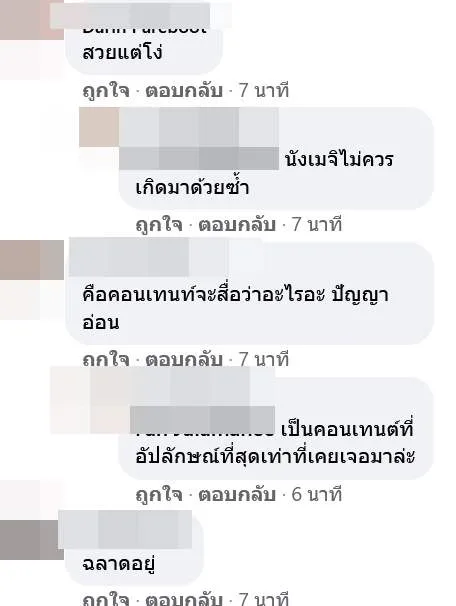Click ตอบกลับ under "เป็นคอนเทนต์ที่อัปลักษณ์" reply
This screenshot has height=606, width=456.
237,494
